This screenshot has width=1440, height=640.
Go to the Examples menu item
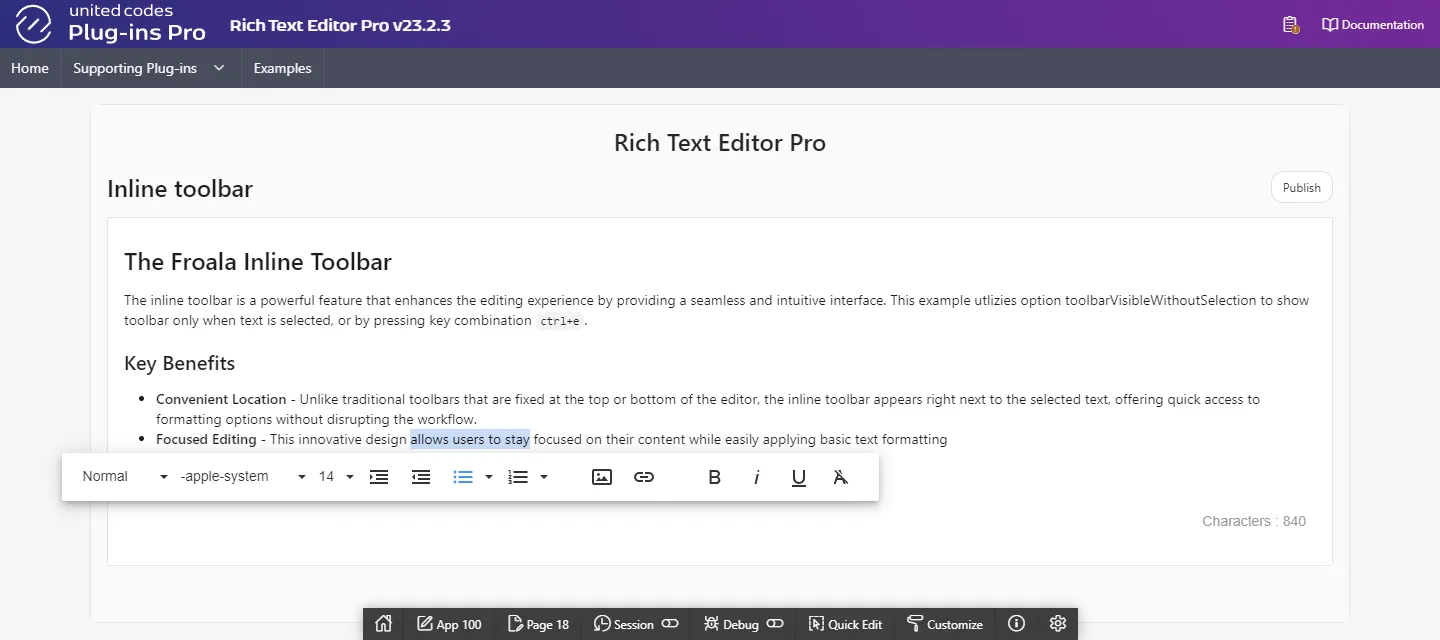[x=282, y=68]
